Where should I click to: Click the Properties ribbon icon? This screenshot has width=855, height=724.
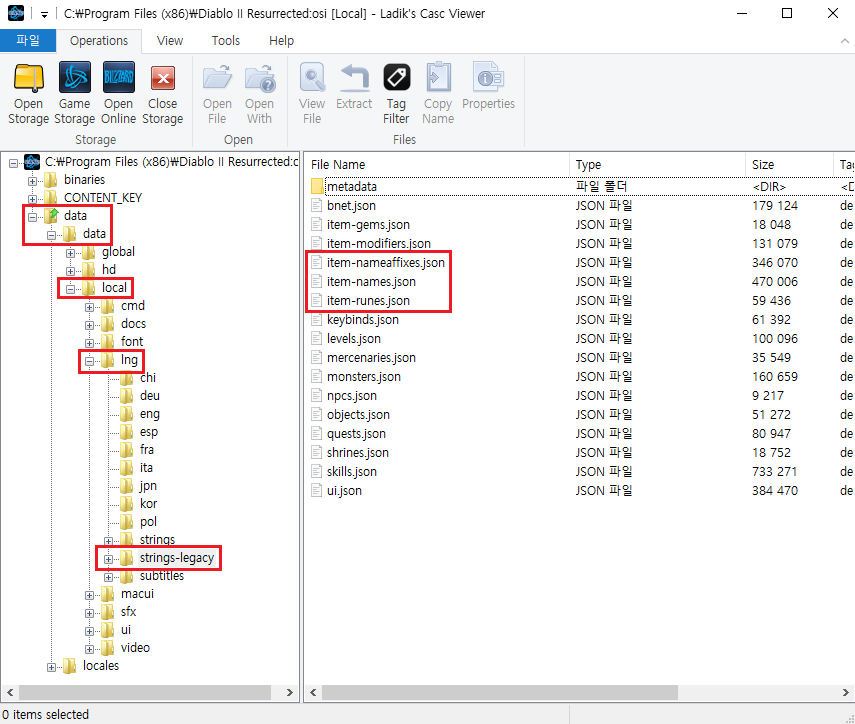pos(489,78)
